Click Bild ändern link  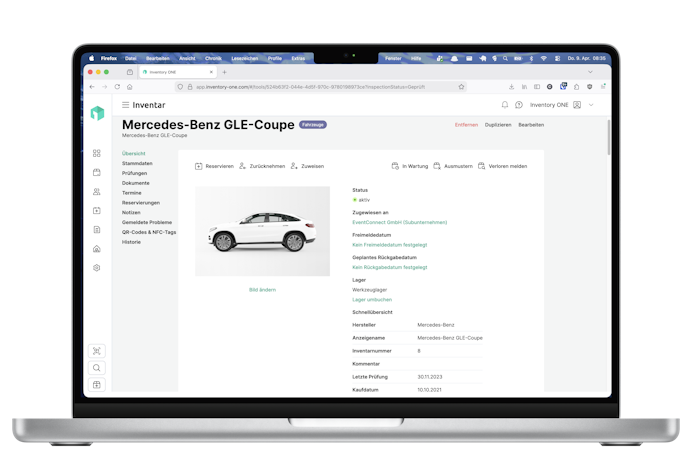tap(263, 290)
